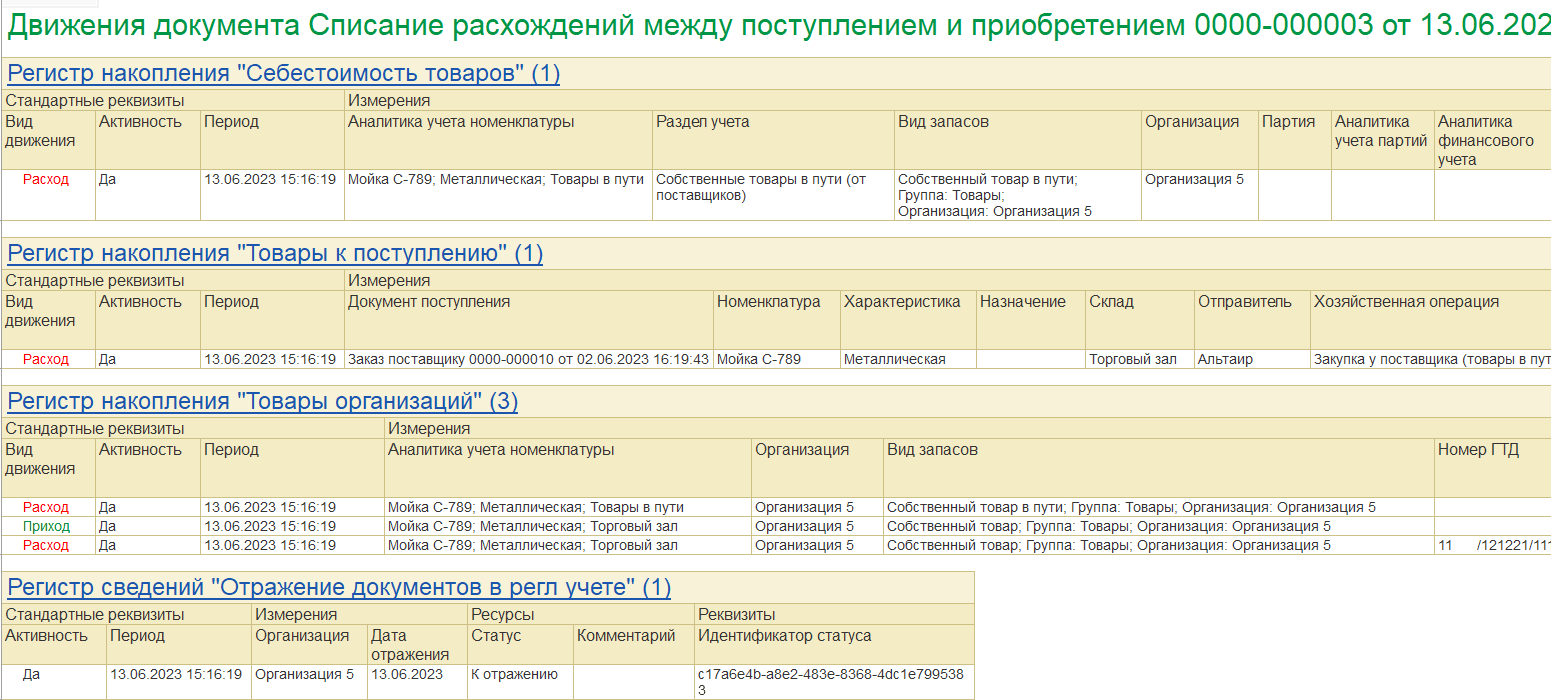This screenshot has height=700, width=1551.
Task: Click cell "Заказ поставщику 0000-000010 от 02.06.2023"
Action: tap(529, 359)
